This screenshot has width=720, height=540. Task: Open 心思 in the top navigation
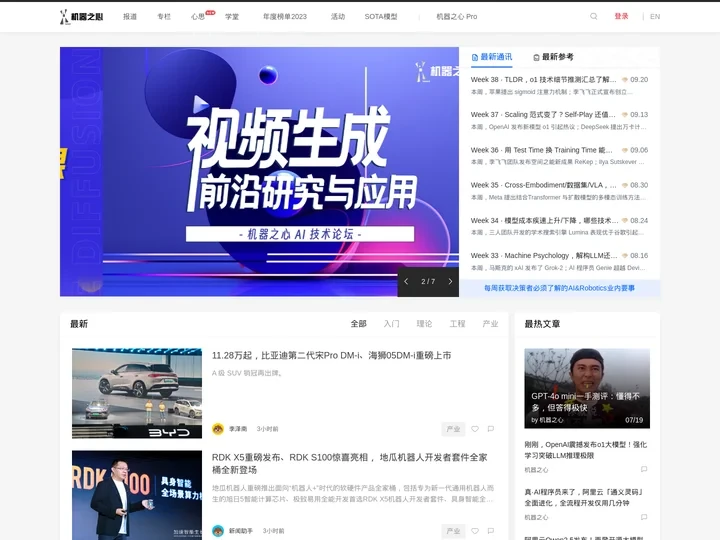pos(198,17)
